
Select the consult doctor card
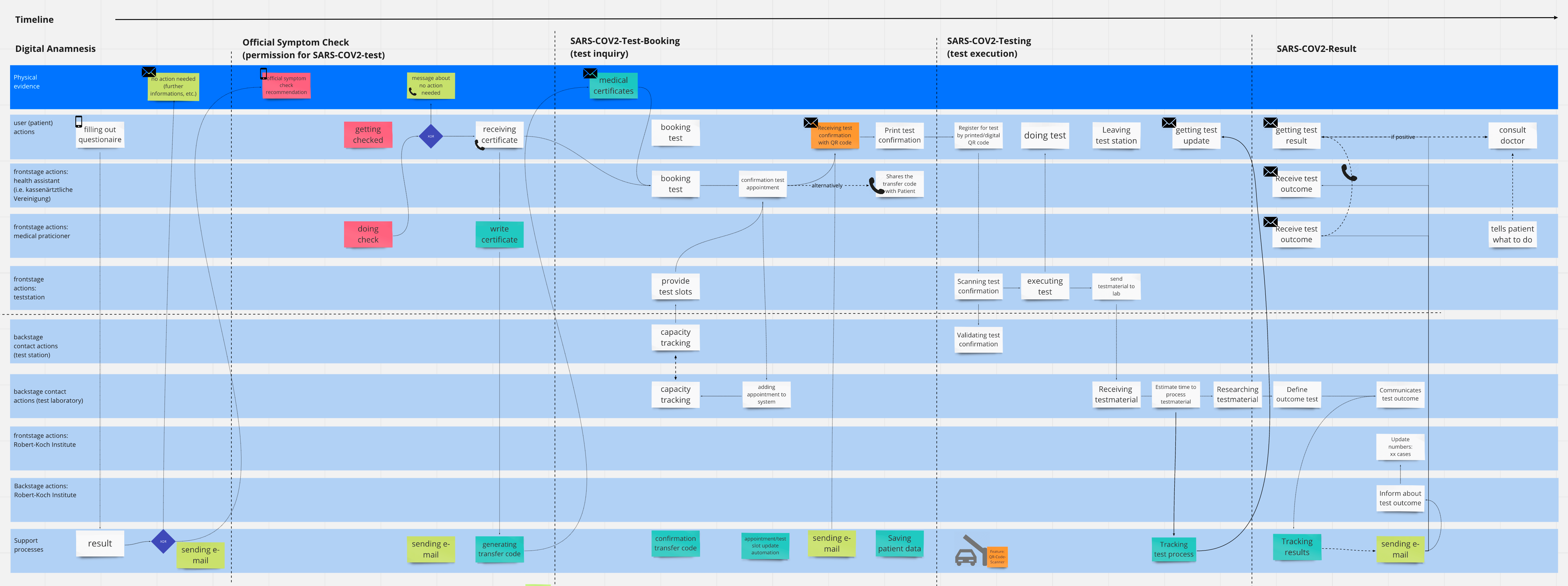coord(1512,135)
